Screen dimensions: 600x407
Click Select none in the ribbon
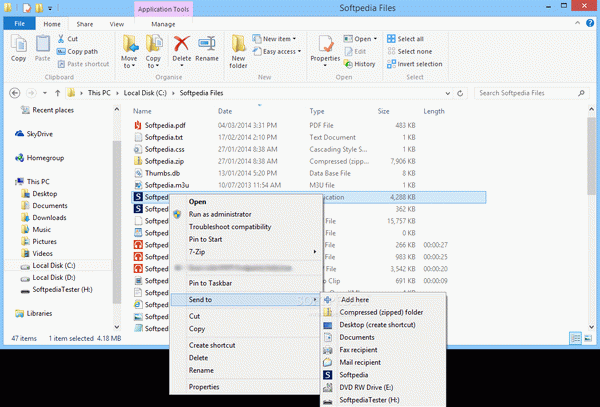coord(409,51)
